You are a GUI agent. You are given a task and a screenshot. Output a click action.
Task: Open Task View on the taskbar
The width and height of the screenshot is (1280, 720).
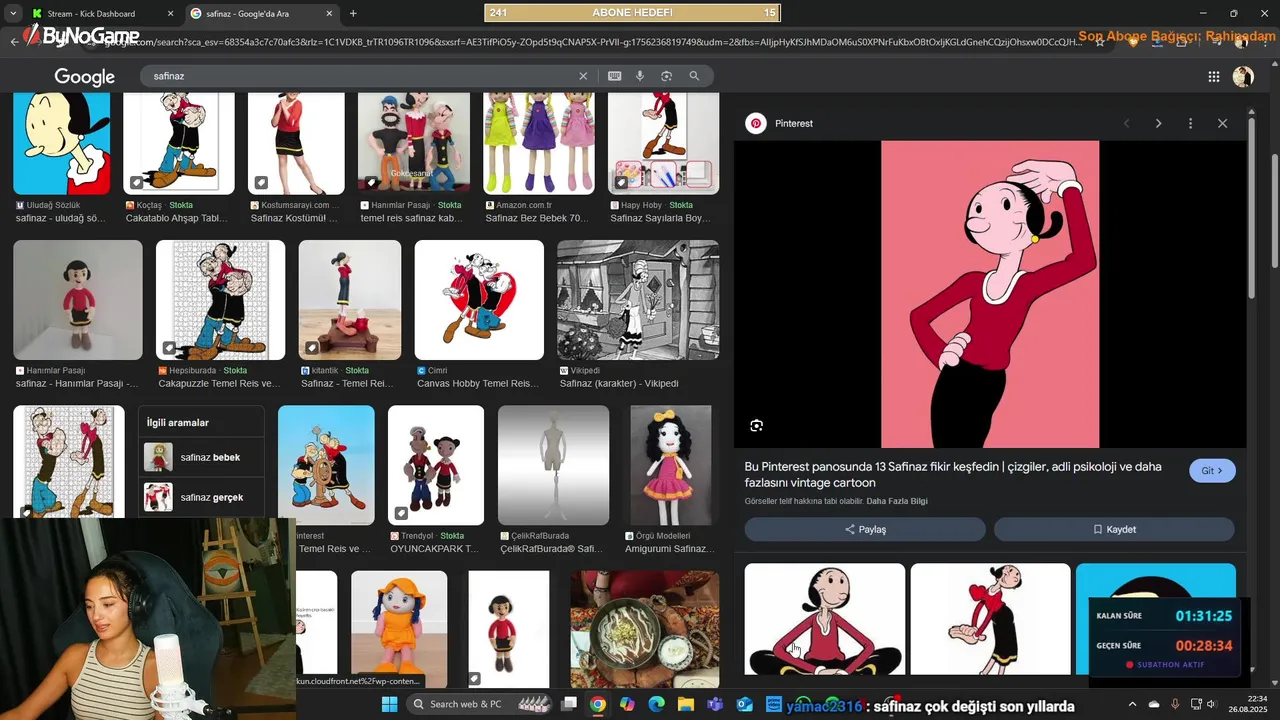click(x=569, y=704)
